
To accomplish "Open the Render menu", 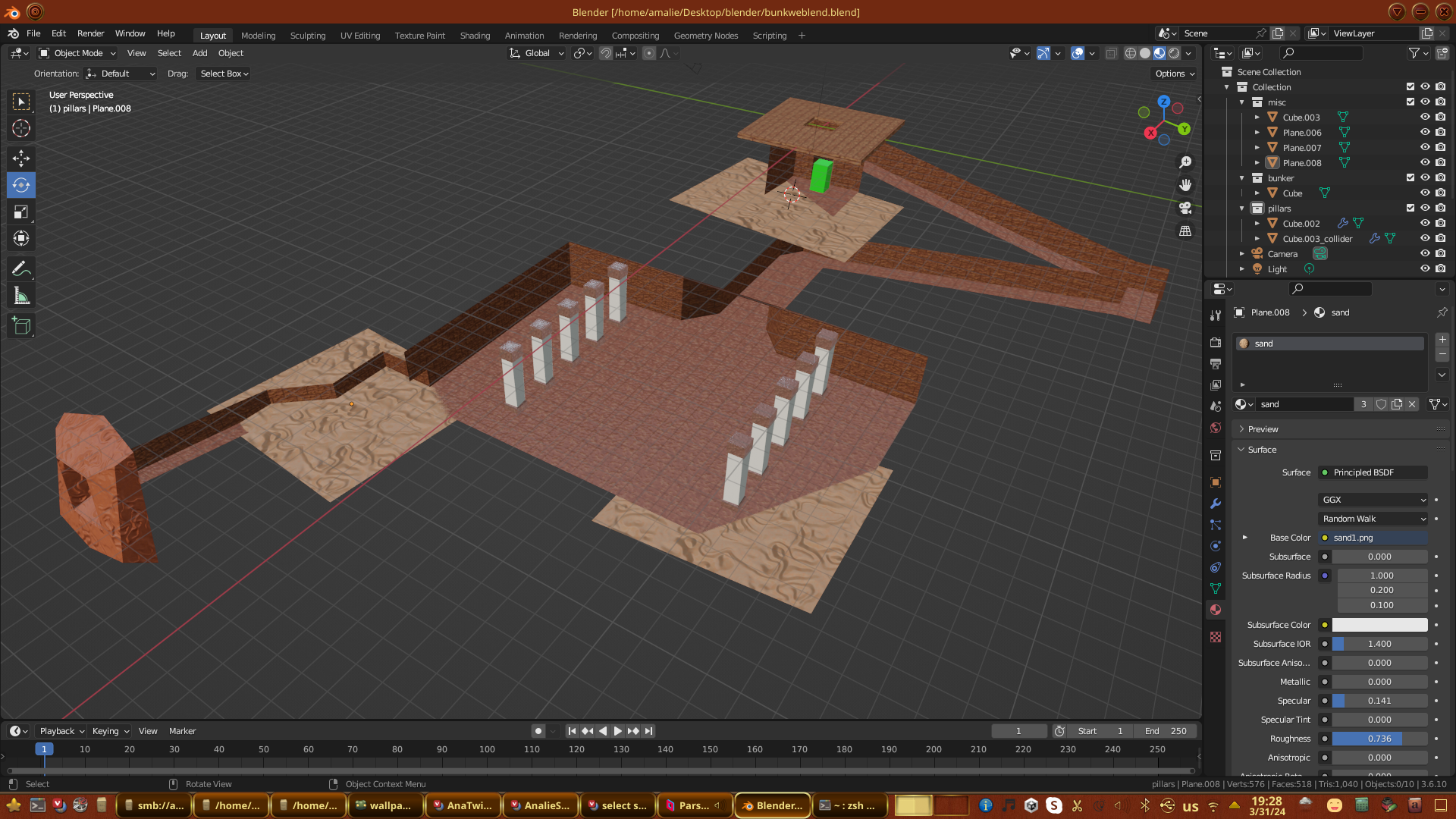I will coord(90,33).
